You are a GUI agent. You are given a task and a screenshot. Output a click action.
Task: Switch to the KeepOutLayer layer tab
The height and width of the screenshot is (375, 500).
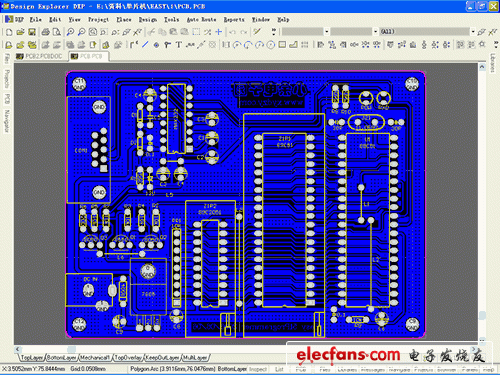[x=163, y=358]
